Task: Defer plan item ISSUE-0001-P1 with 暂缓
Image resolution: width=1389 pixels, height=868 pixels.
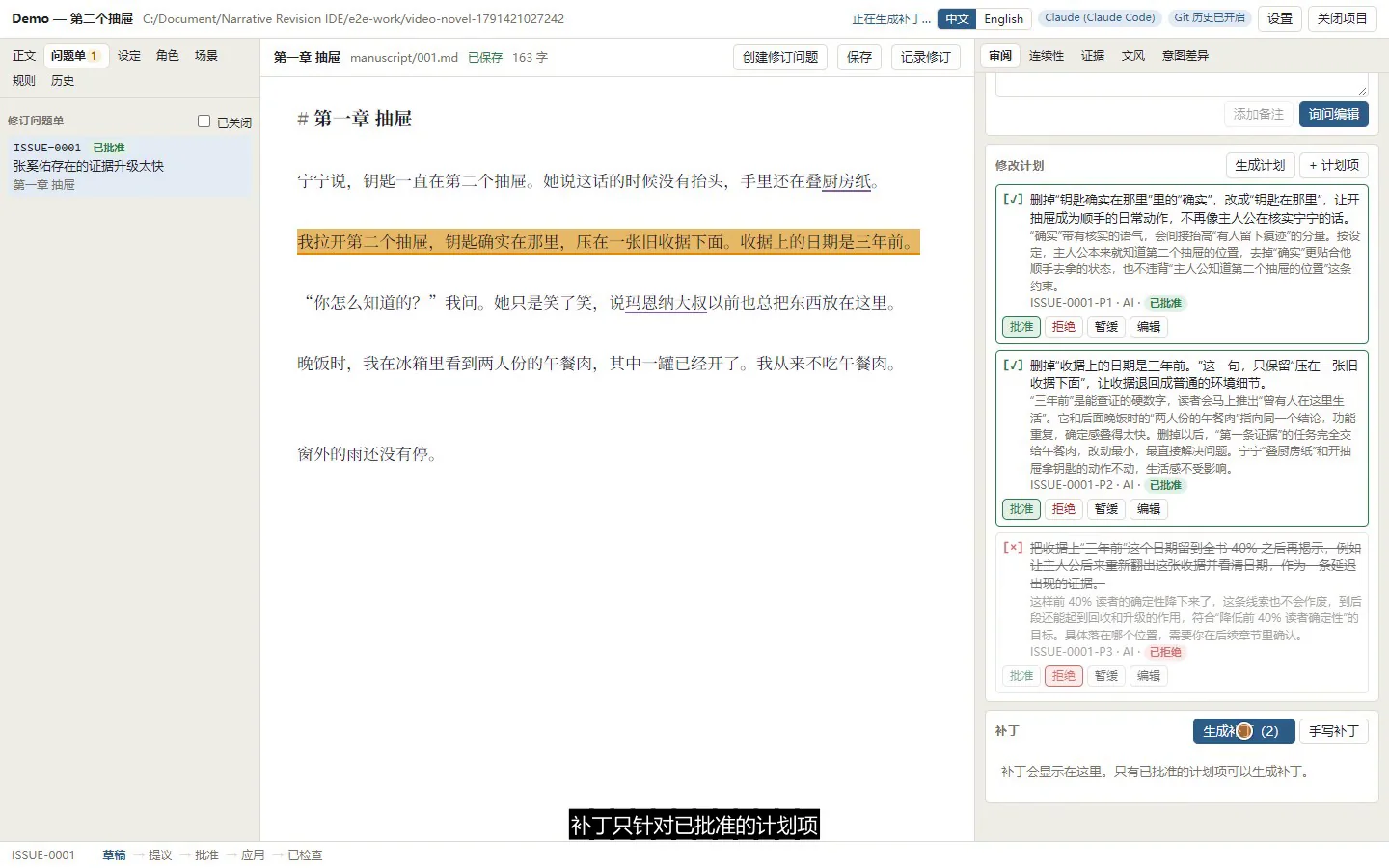Action: [x=1106, y=327]
